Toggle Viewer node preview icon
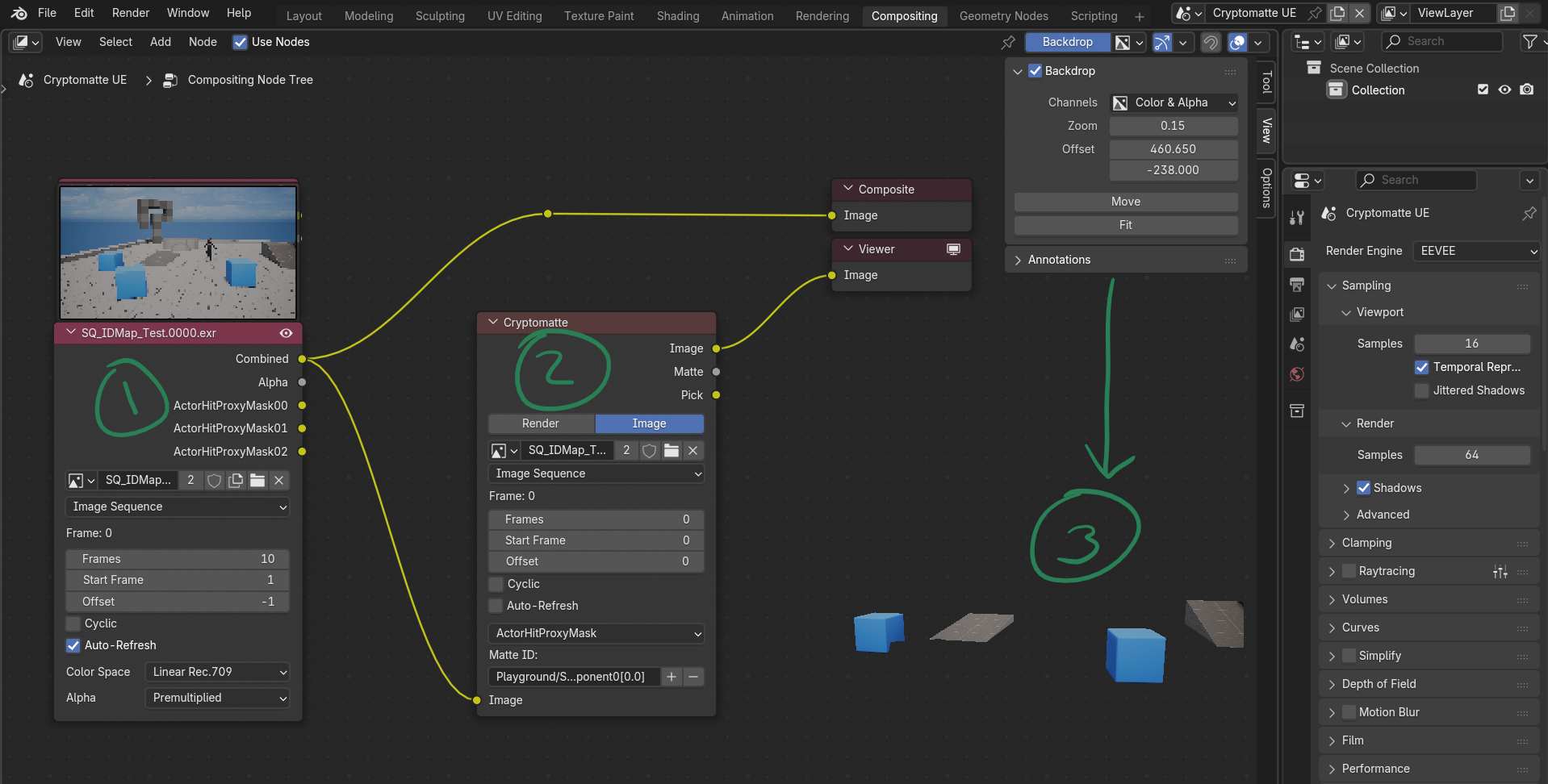Screen dimensions: 1548x784 [953, 249]
